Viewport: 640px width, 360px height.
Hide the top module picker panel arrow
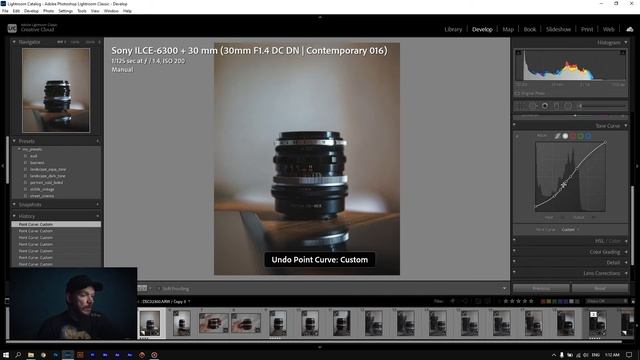[x=320, y=17]
